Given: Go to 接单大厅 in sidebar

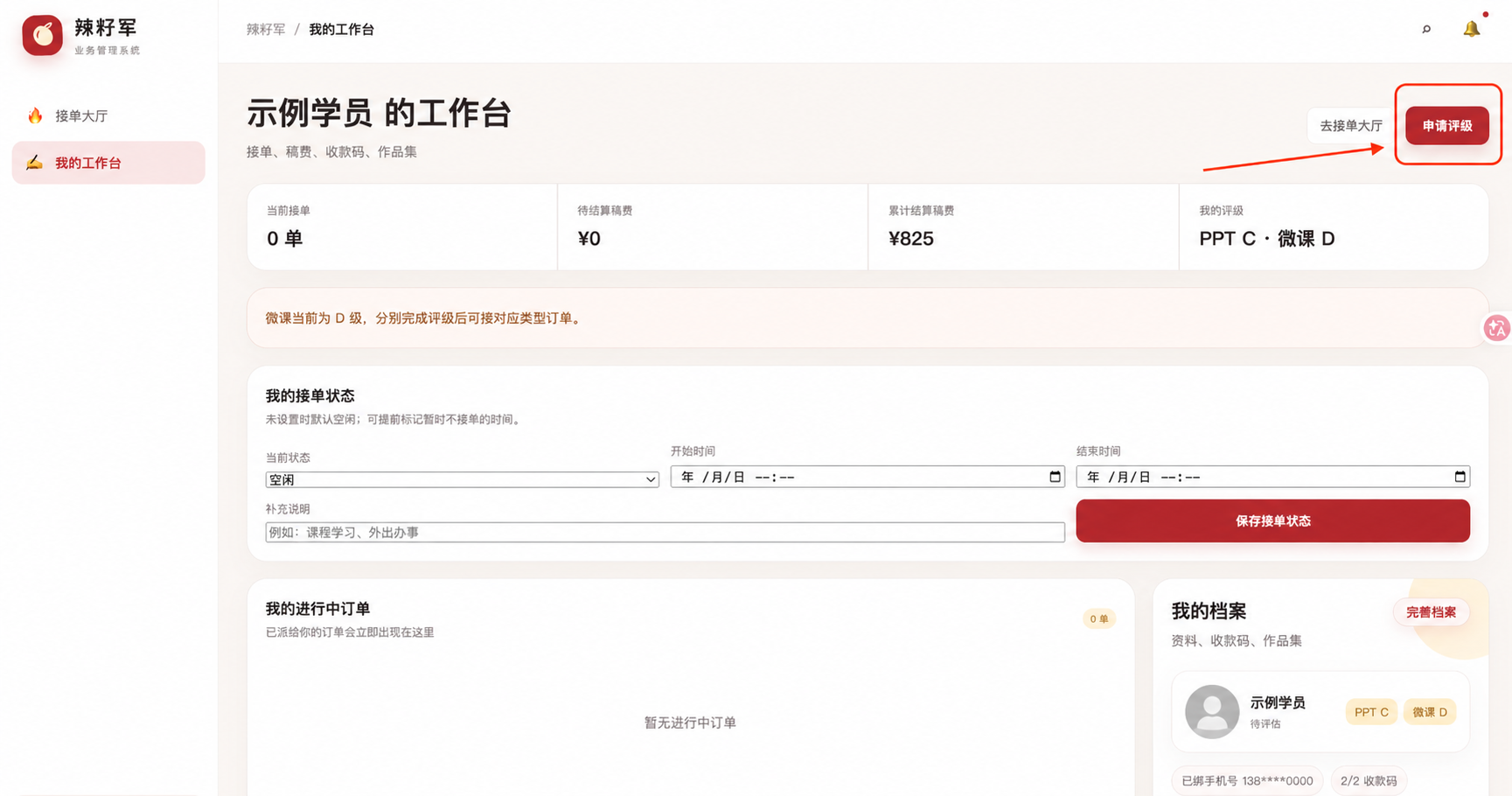Looking at the screenshot, I should pyautogui.click(x=108, y=115).
